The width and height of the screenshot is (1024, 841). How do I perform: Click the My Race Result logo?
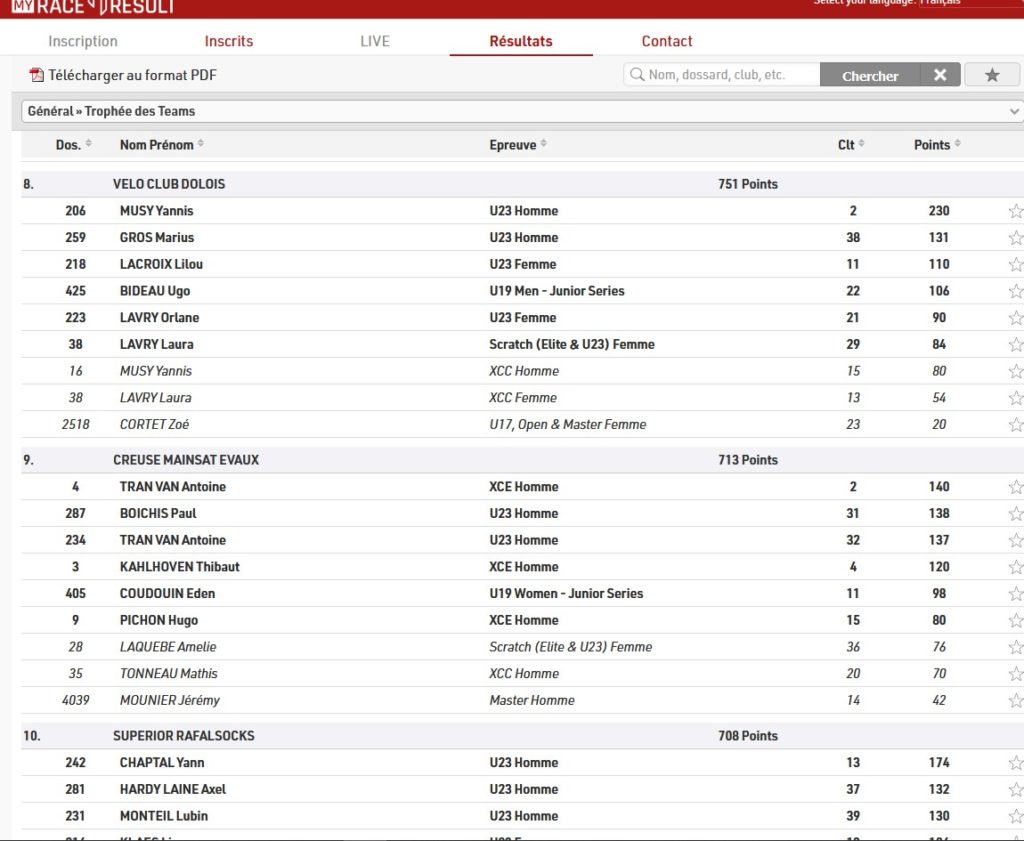(x=93, y=7)
